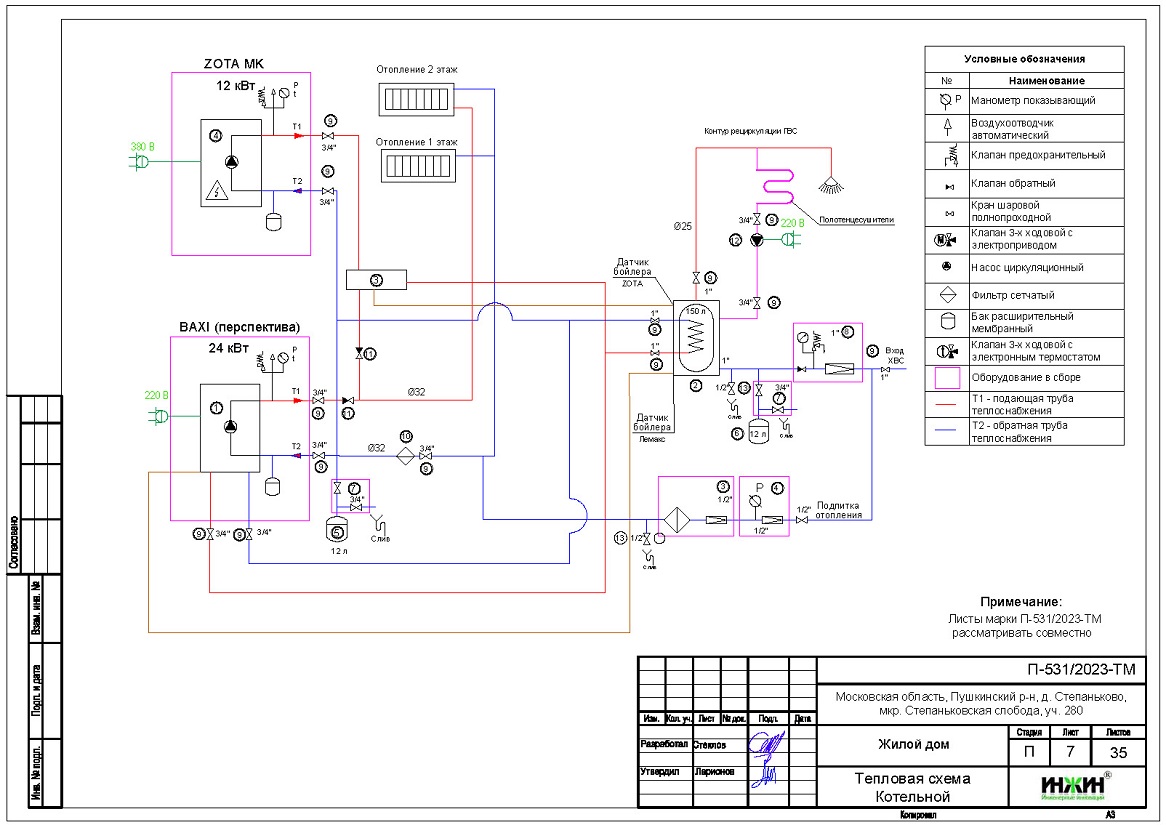Click the pink equipment assembly legend square
1166x825 pixels.
coord(946,378)
